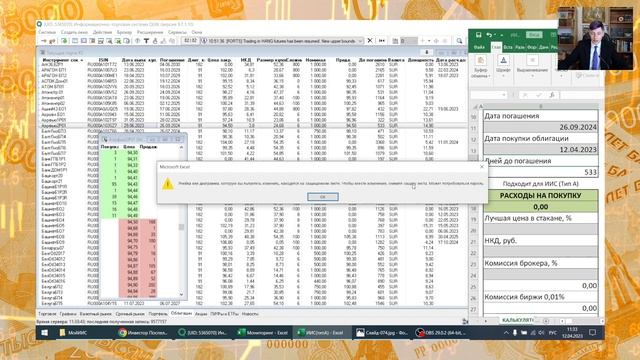This screenshot has height=360, width=640.
Task: Click the green table icon in QUIK toolbar
Action: coord(64,41)
